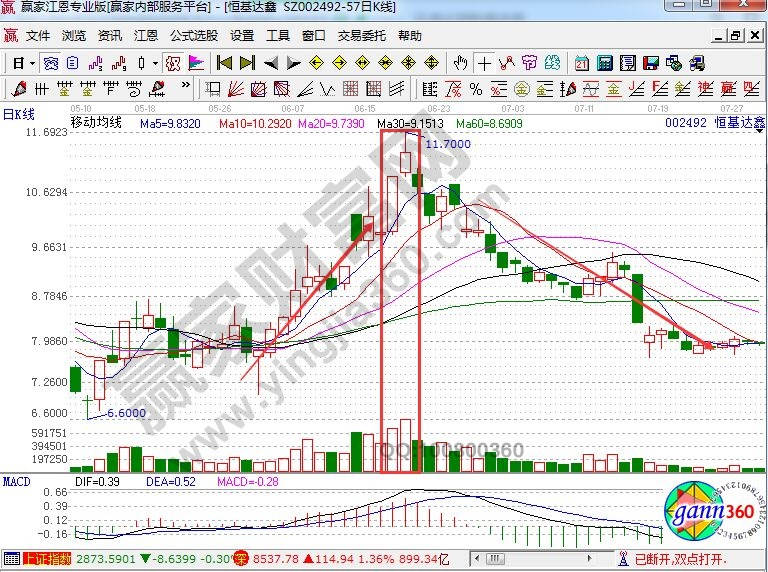Open the 江恩 menu

click(146, 35)
